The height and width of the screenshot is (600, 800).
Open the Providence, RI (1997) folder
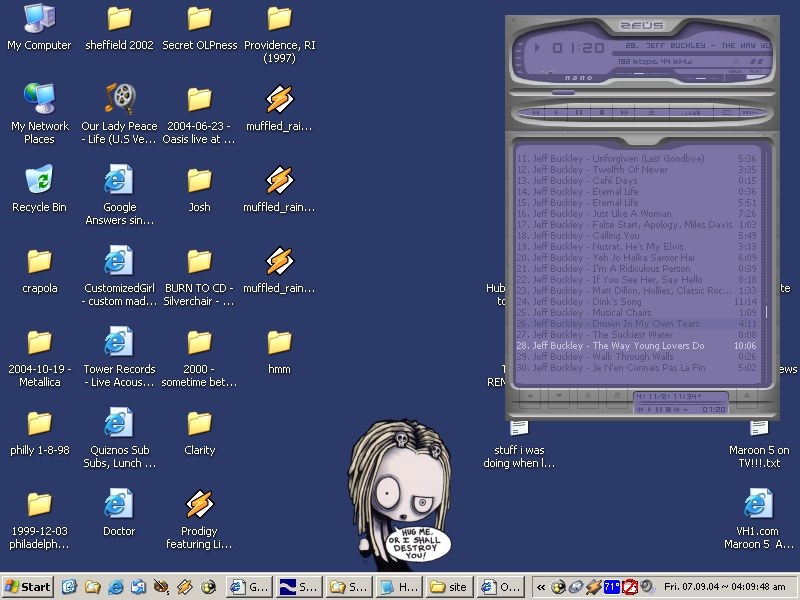(280, 34)
